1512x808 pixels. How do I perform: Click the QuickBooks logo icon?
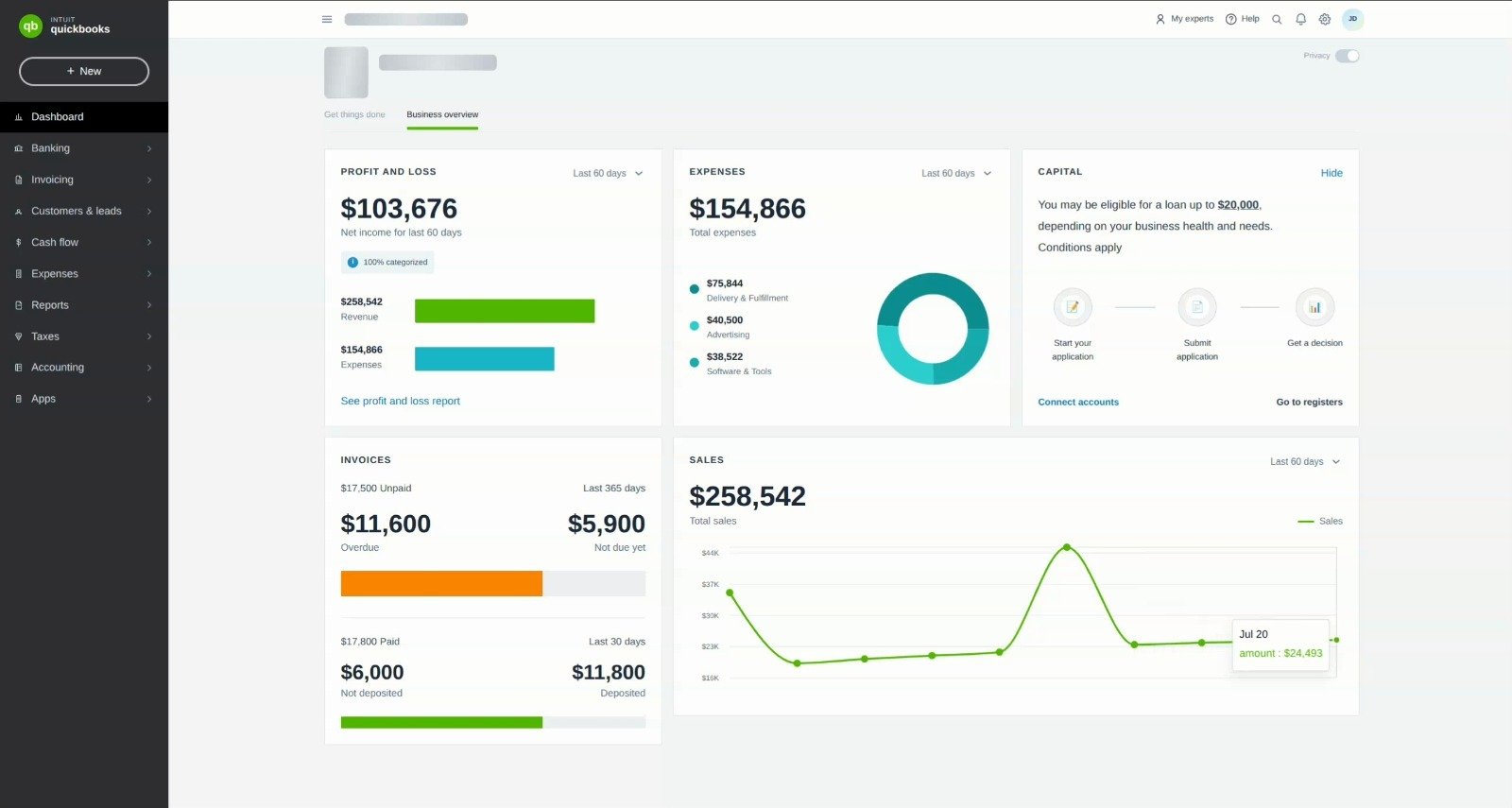[31, 26]
